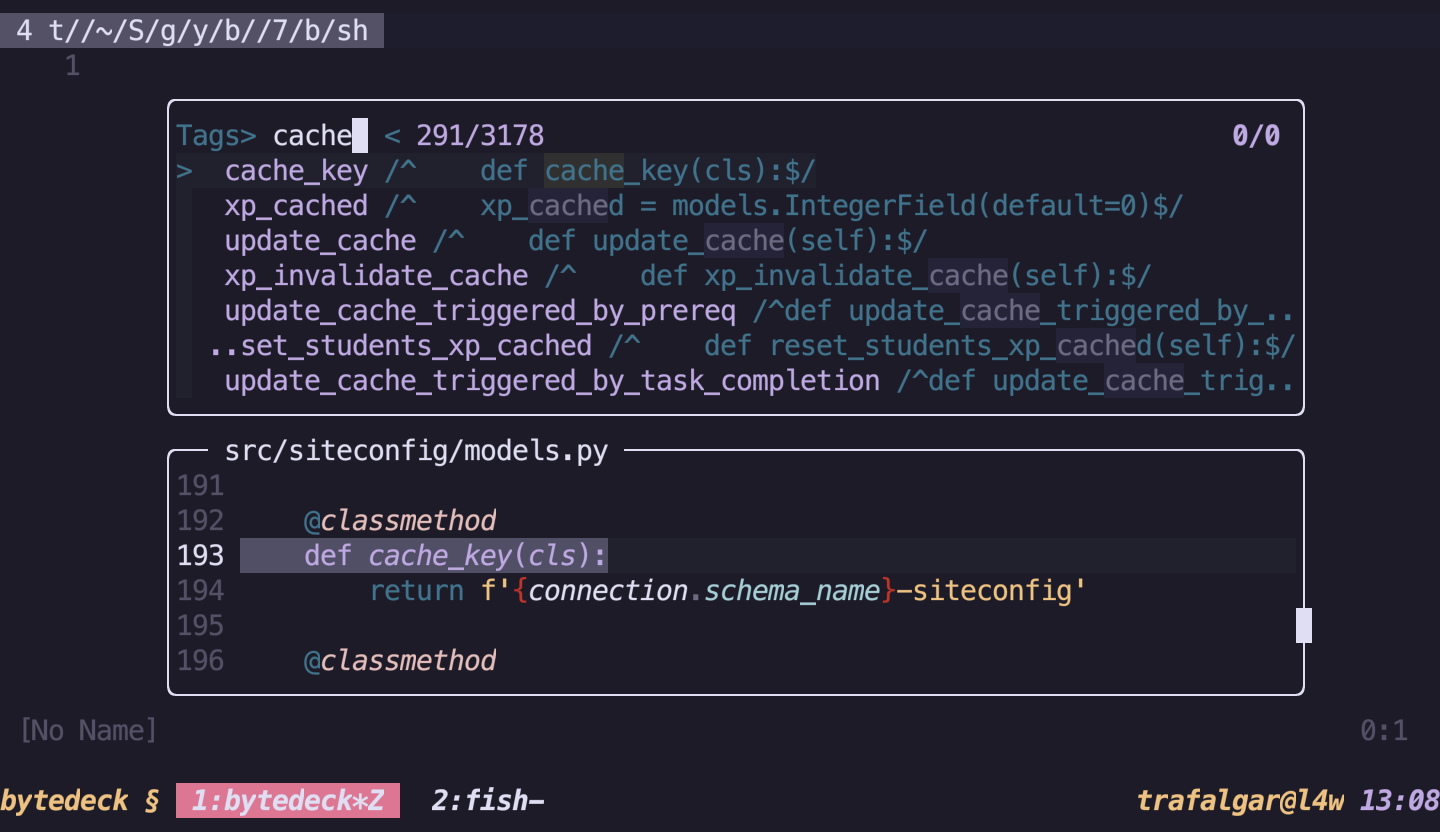Click the preview pane scrollbar thumb
The height and width of the screenshot is (832, 1440).
pos(1302,625)
